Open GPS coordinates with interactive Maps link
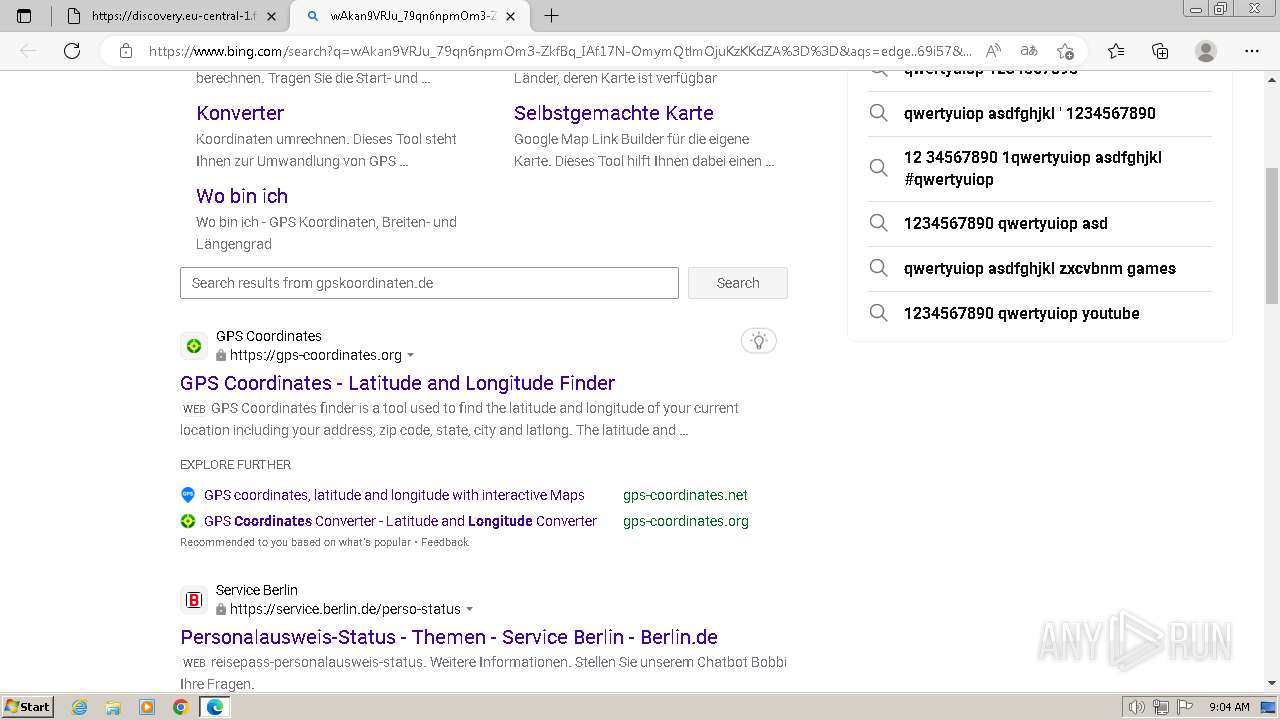 coord(394,495)
